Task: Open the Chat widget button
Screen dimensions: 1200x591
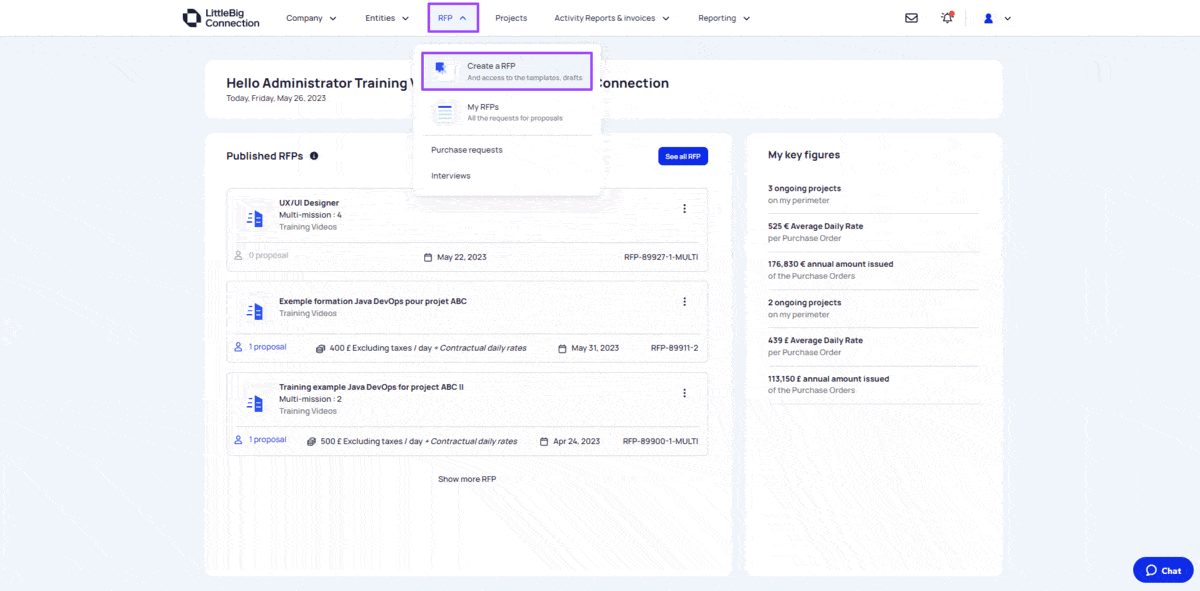Action: 1163,570
